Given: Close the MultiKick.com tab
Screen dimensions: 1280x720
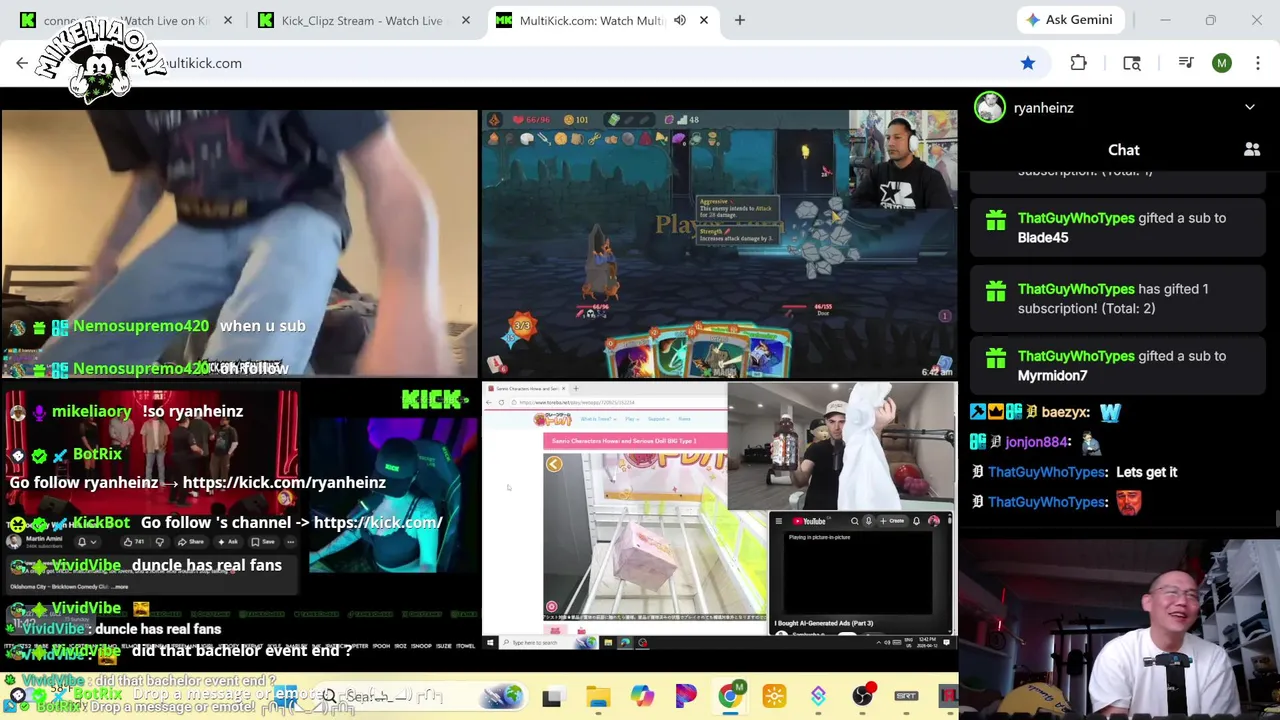Looking at the screenshot, I should pos(704,20).
